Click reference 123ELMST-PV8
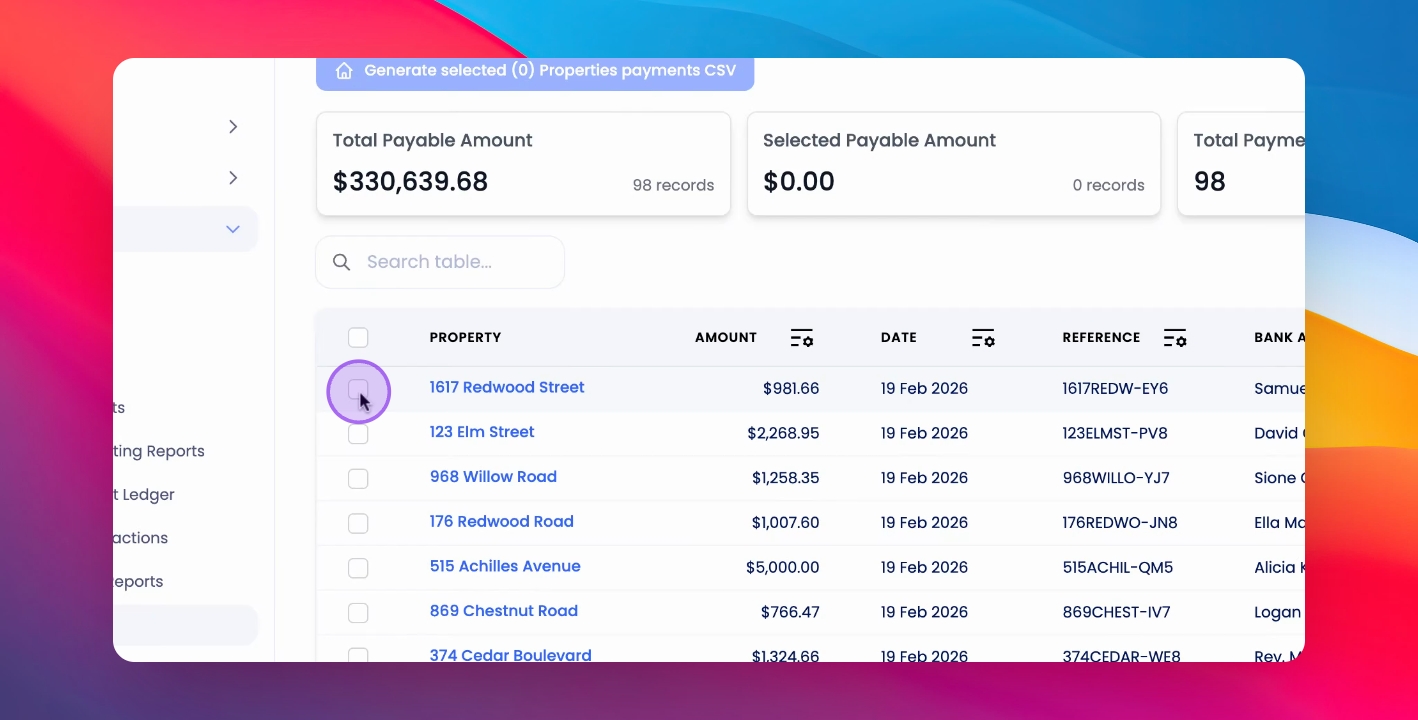The image size is (1418, 720). point(1115,434)
